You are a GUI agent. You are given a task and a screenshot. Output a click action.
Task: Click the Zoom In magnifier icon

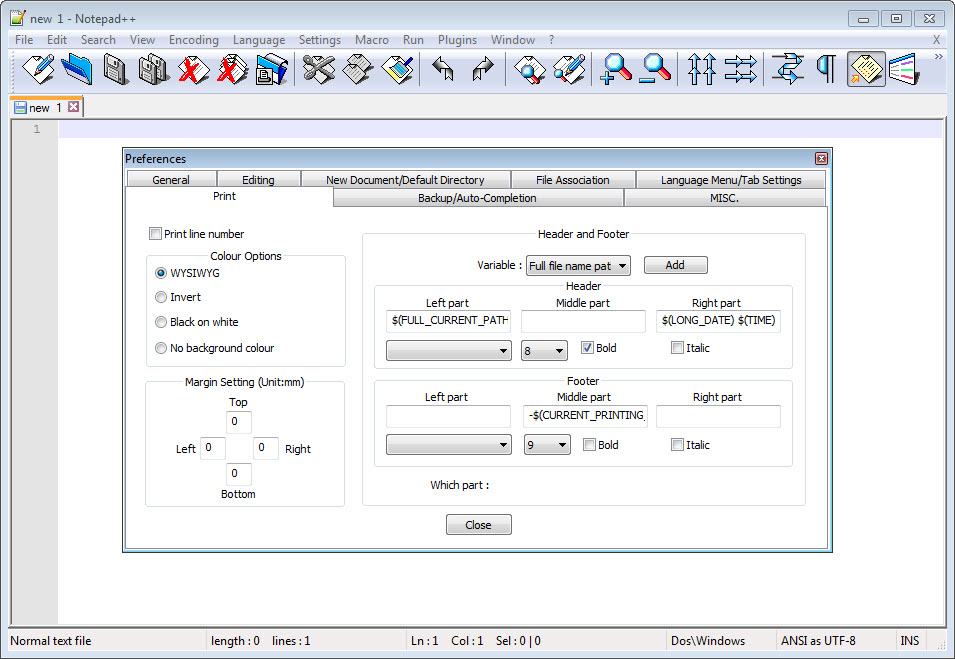tap(615, 69)
